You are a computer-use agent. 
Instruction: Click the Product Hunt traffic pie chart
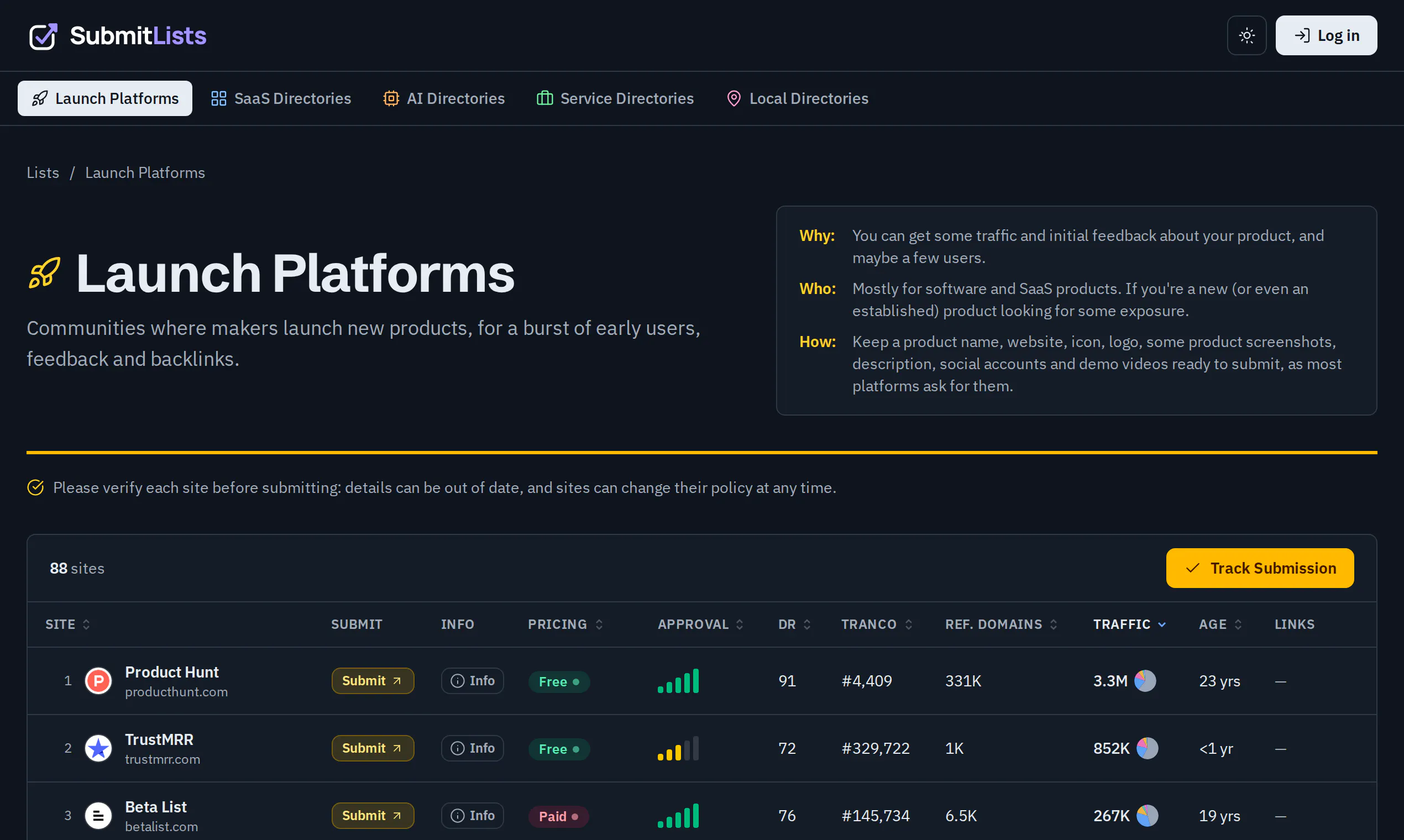pyautogui.click(x=1145, y=680)
